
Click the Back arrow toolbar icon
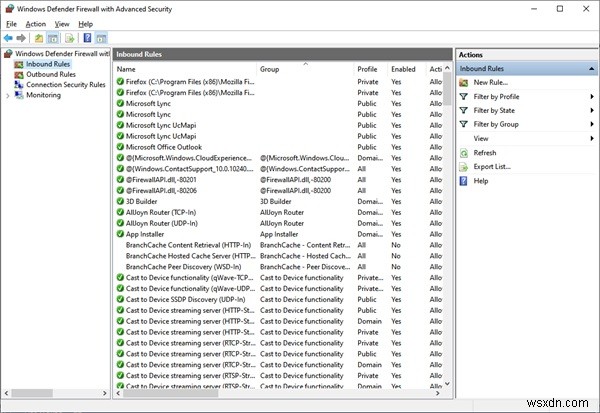(x=8, y=38)
